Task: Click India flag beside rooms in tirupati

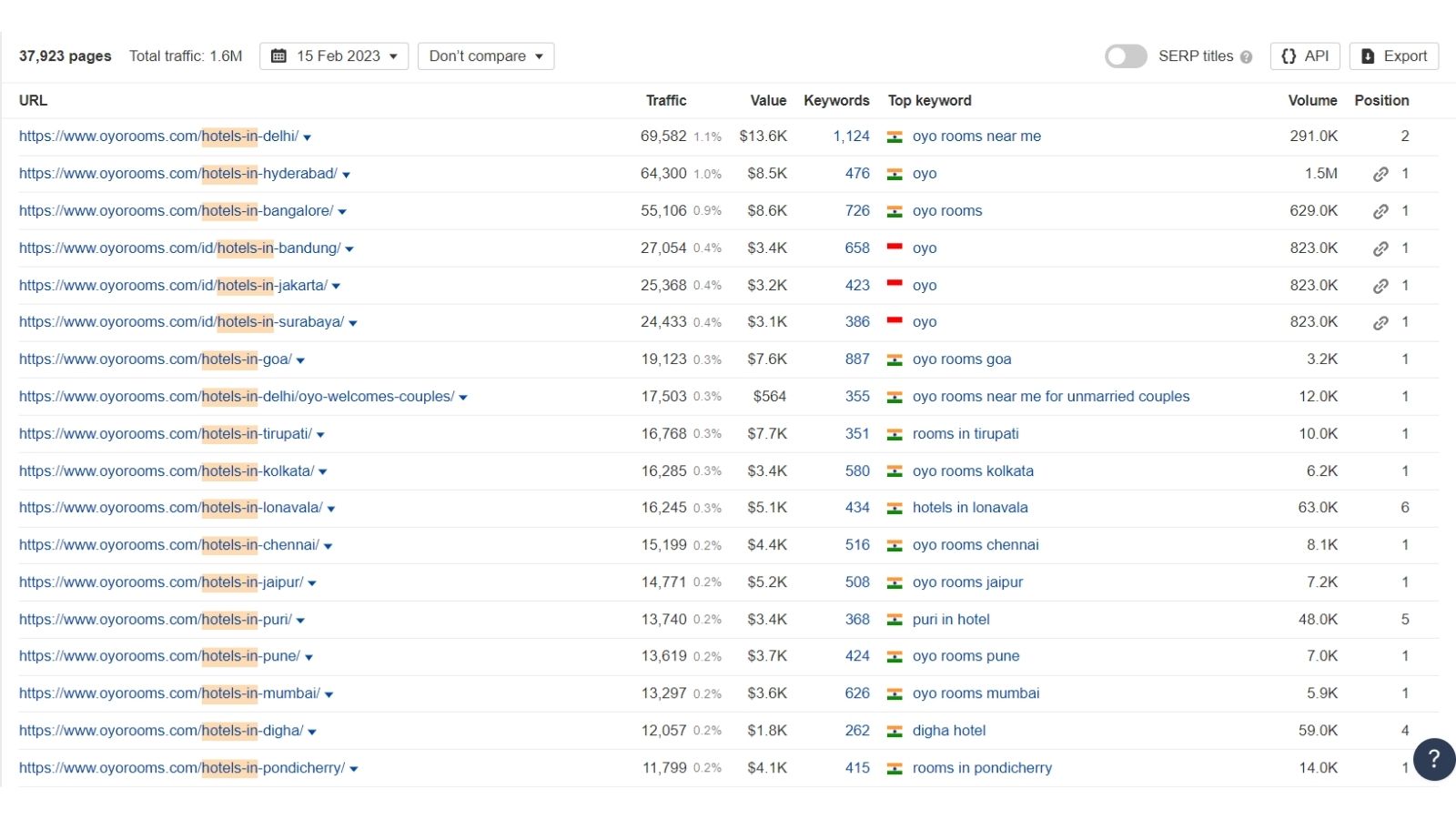Action: click(895, 434)
